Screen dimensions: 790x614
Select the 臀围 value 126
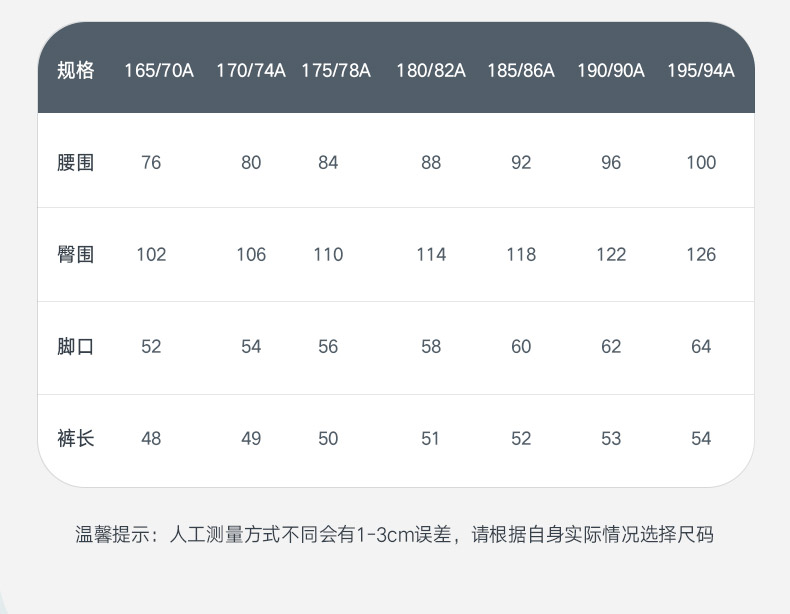[701, 254]
